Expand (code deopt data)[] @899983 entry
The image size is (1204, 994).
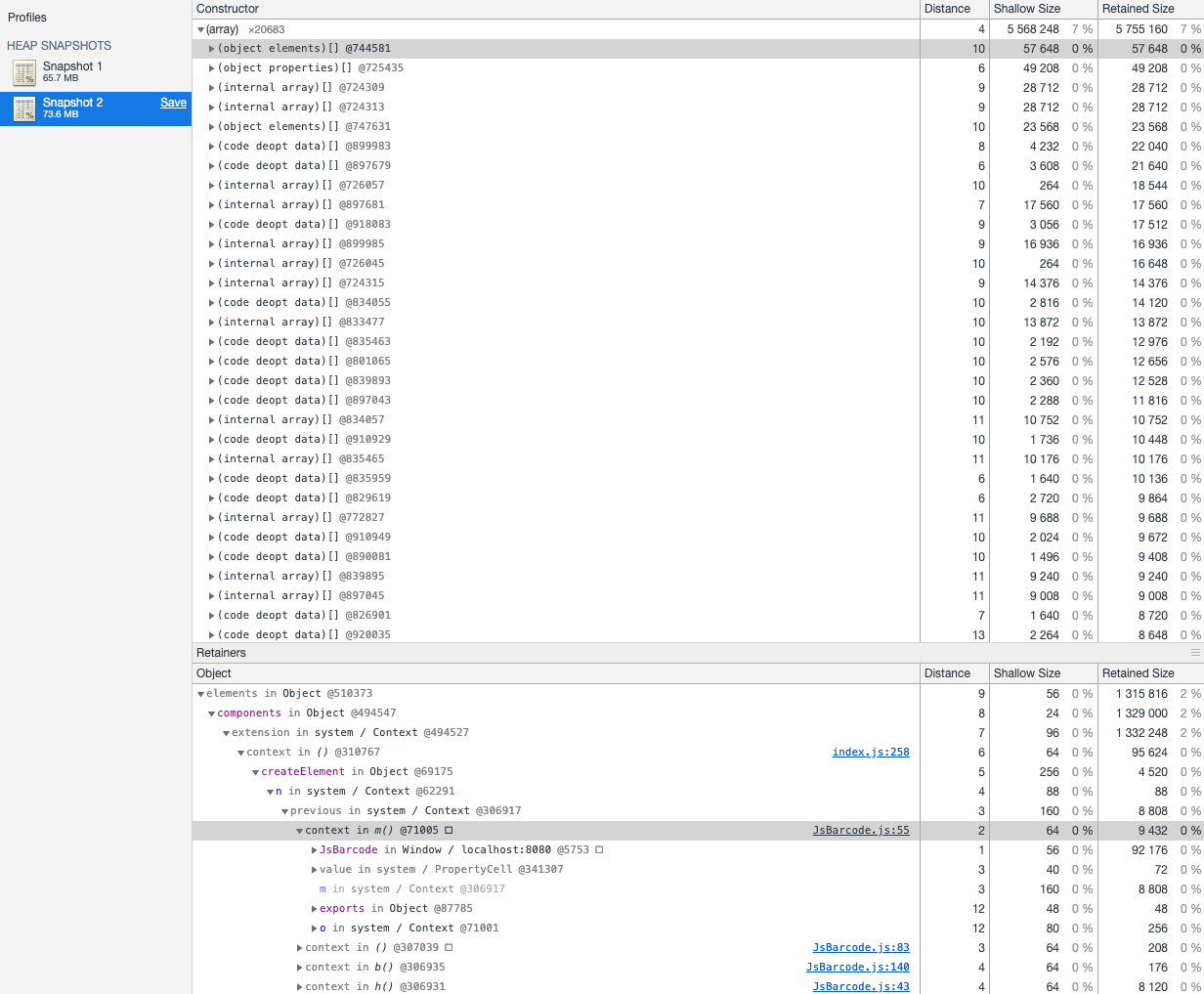point(213,146)
